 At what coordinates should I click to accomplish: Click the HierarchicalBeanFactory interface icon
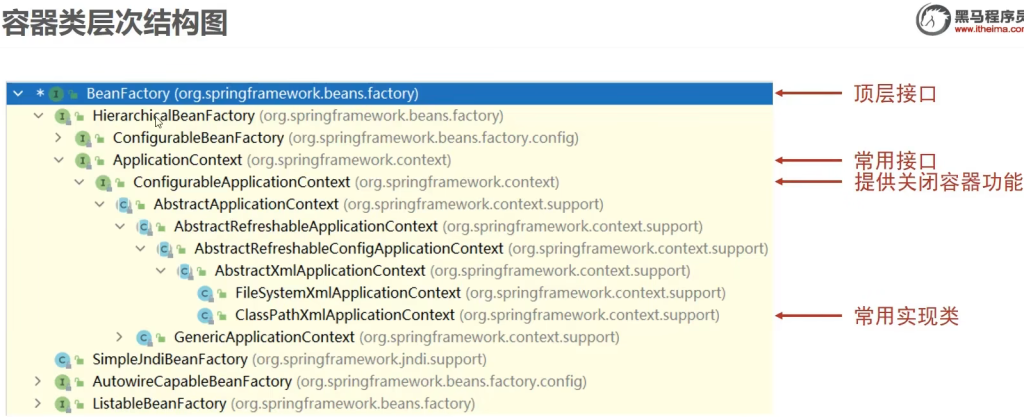[63, 116]
